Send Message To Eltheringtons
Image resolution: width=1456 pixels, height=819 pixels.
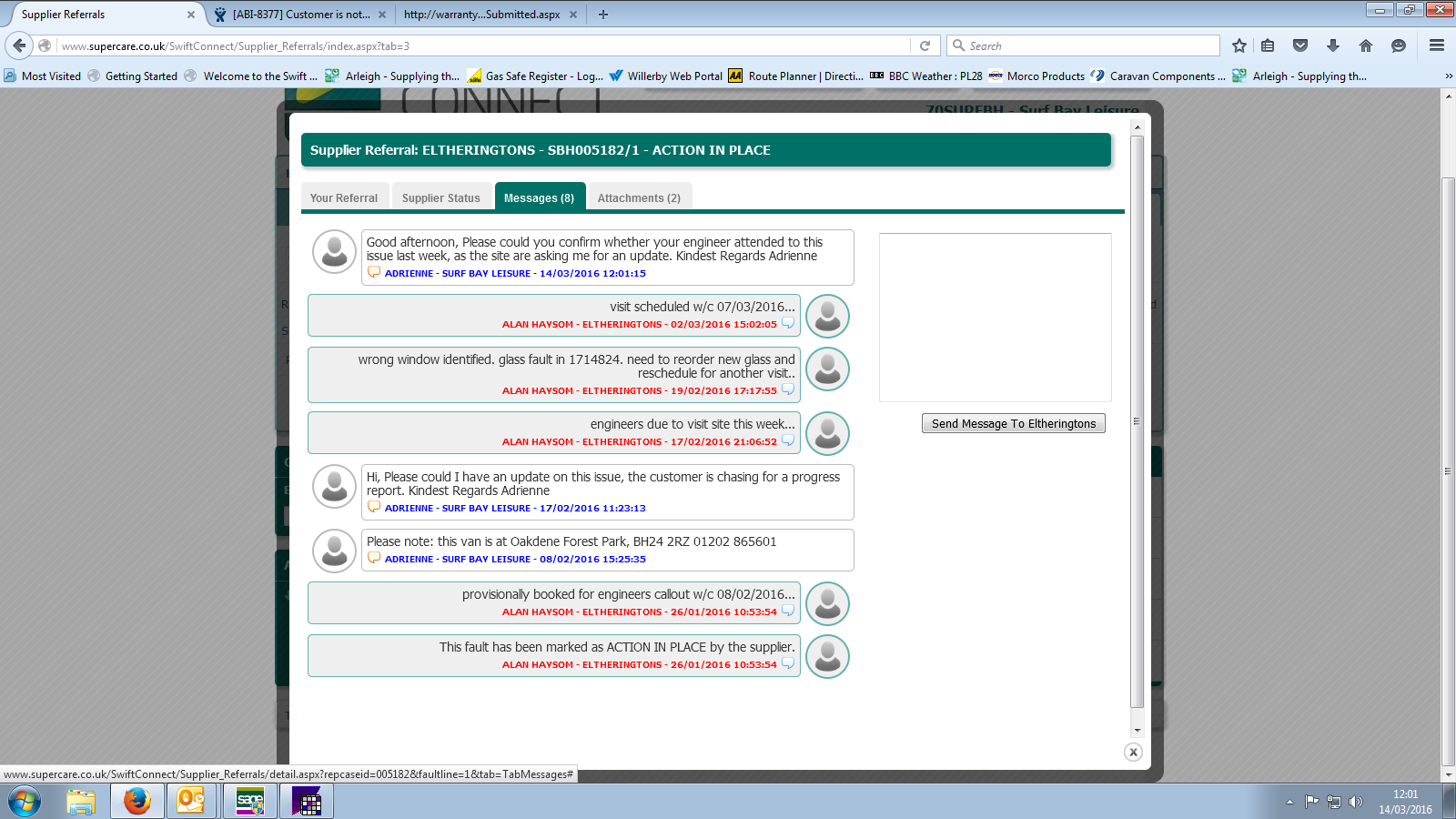tap(1014, 423)
